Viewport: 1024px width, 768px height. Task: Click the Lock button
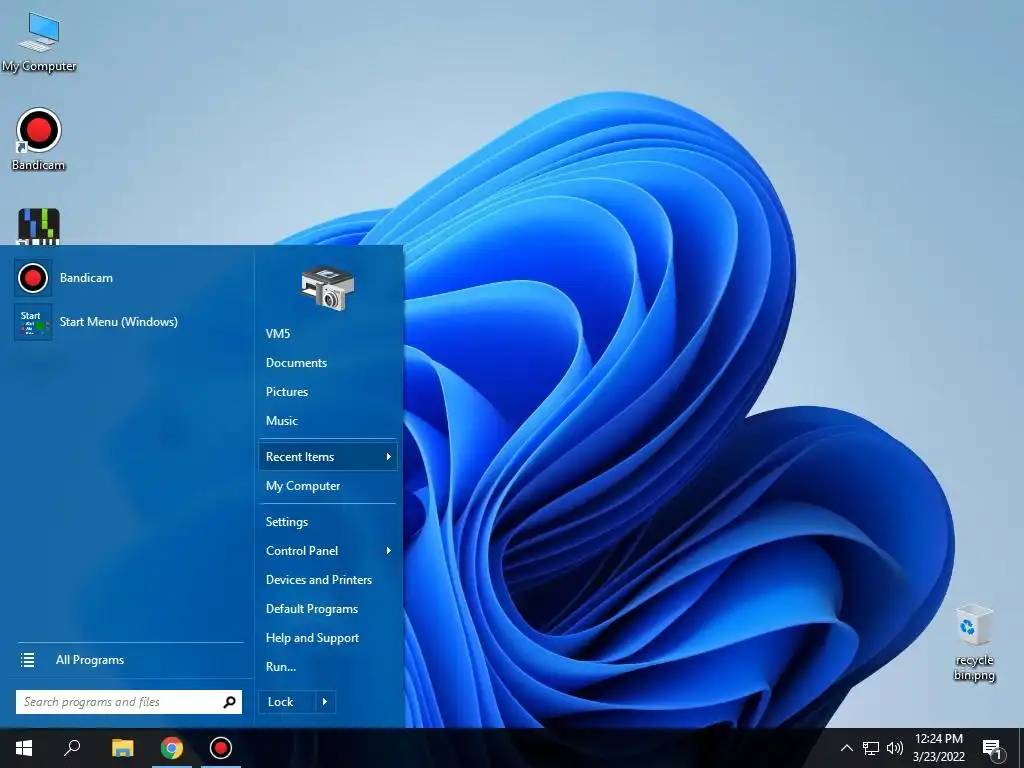[x=287, y=702]
